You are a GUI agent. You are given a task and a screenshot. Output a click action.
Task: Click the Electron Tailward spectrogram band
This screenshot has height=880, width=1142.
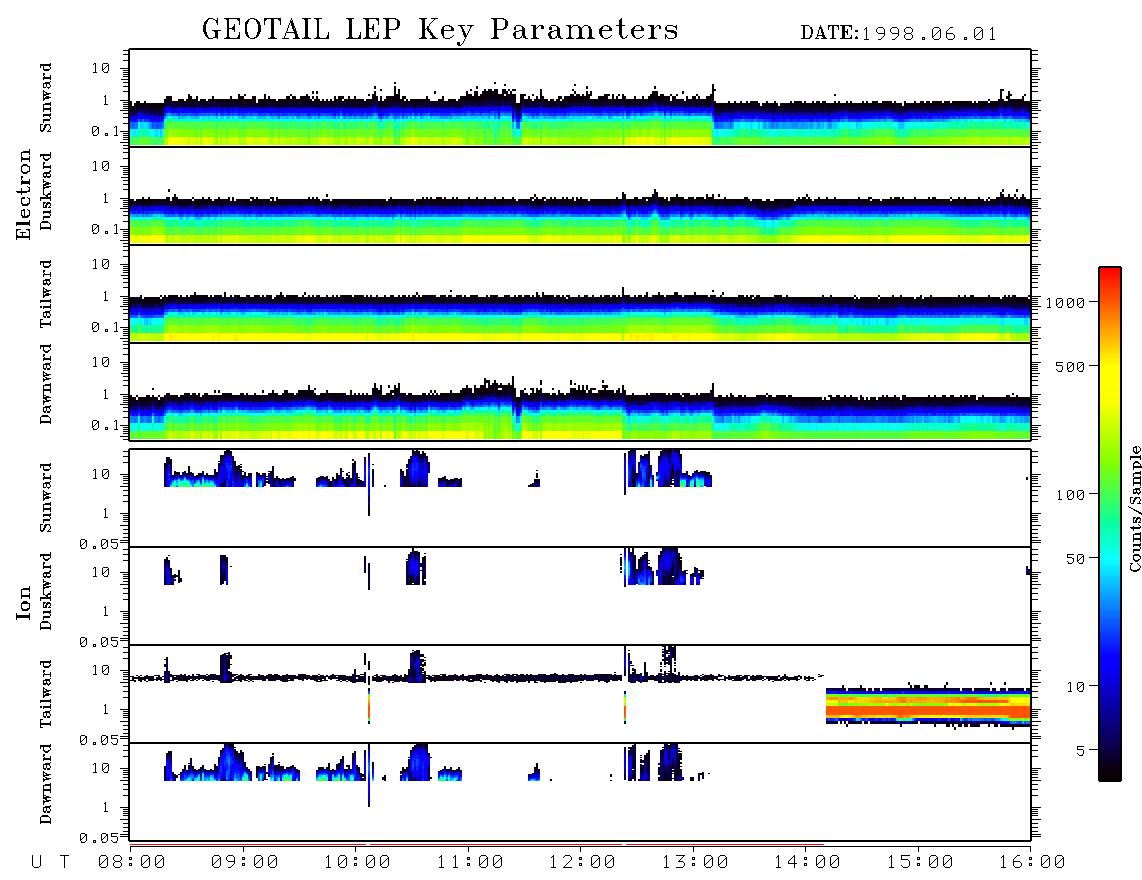[x=580, y=317]
